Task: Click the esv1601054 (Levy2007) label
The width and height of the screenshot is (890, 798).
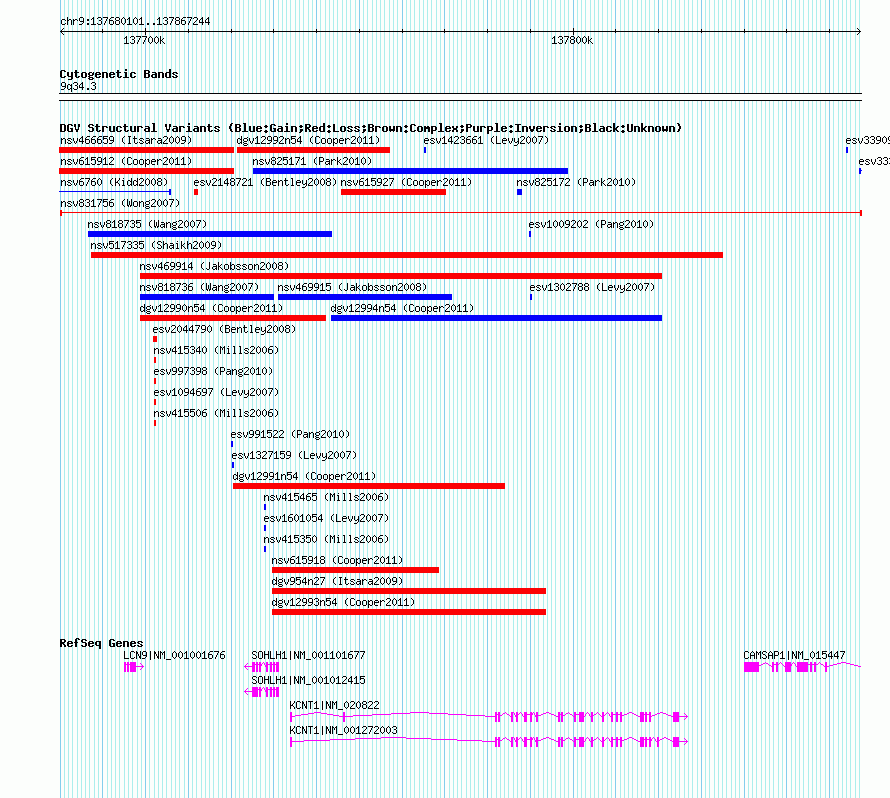Action: 326,518
